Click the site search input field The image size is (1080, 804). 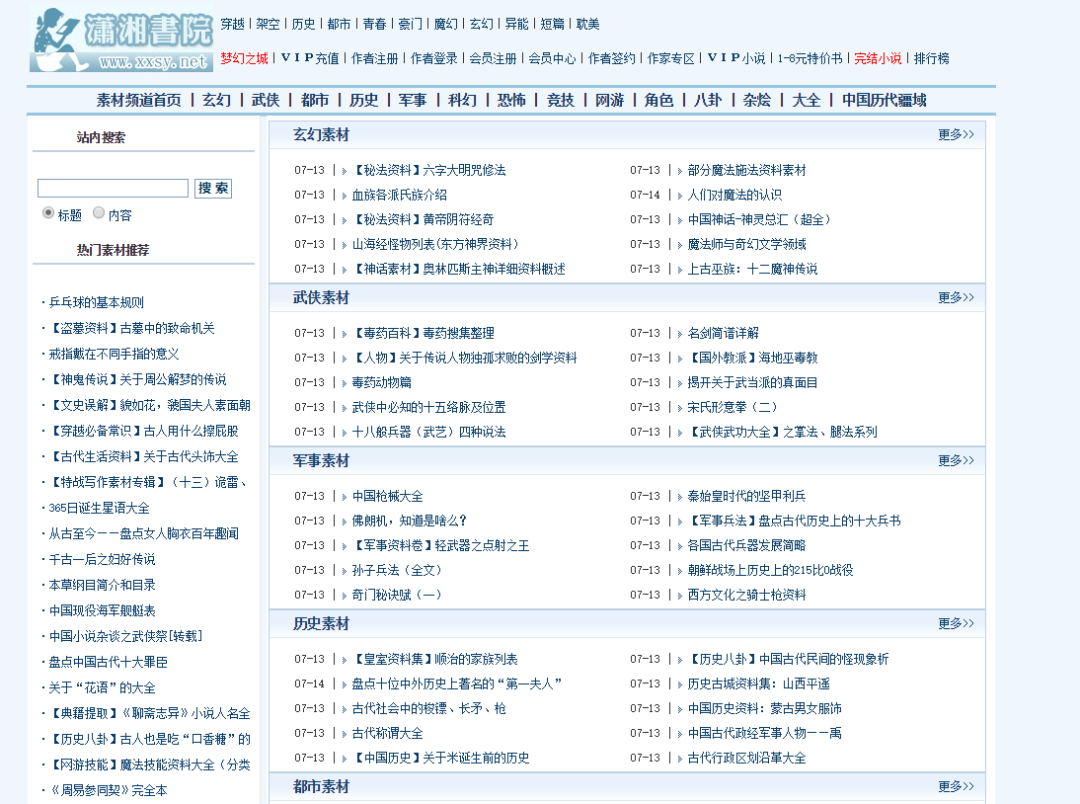[113, 188]
